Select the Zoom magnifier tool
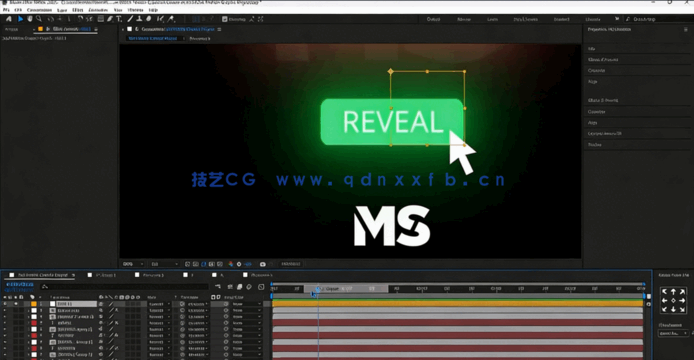 click(39, 19)
